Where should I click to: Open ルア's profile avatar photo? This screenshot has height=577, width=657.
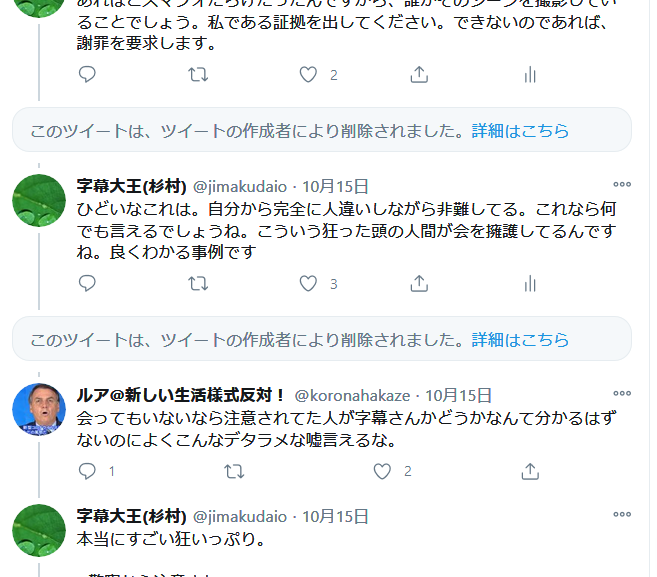39,409
